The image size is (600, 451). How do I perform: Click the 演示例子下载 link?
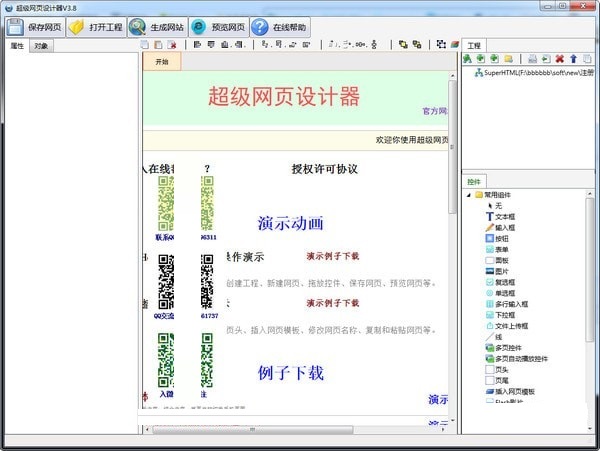tap(341, 255)
